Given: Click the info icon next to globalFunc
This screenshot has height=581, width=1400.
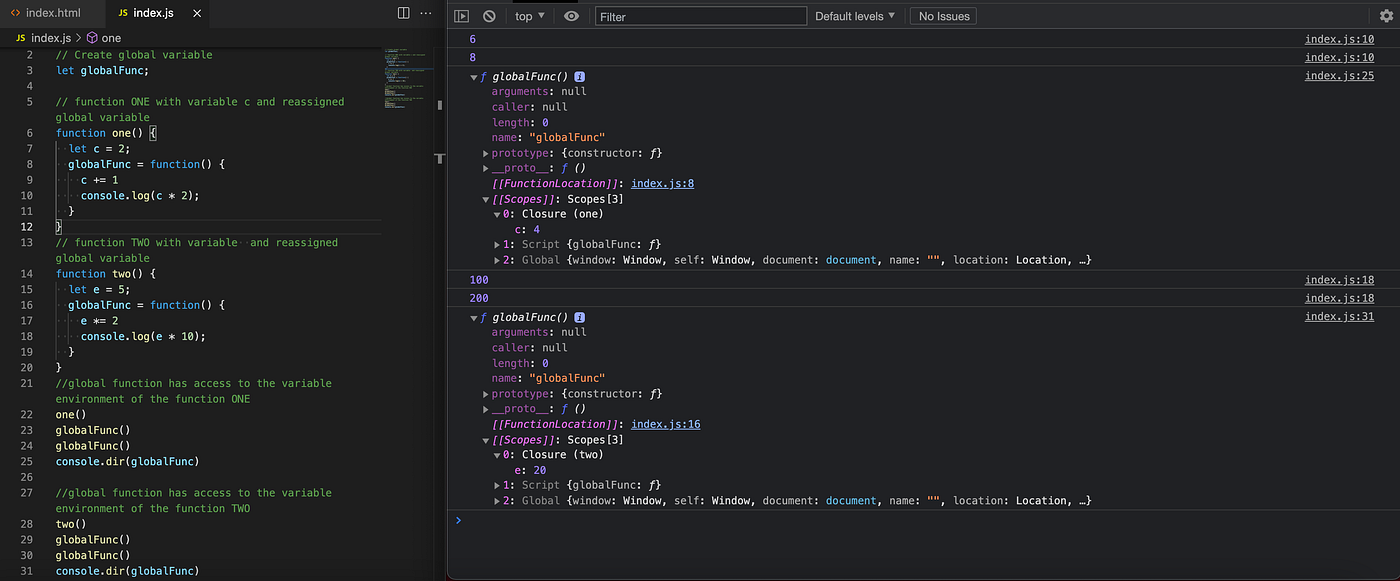Looking at the screenshot, I should coord(579,76).
